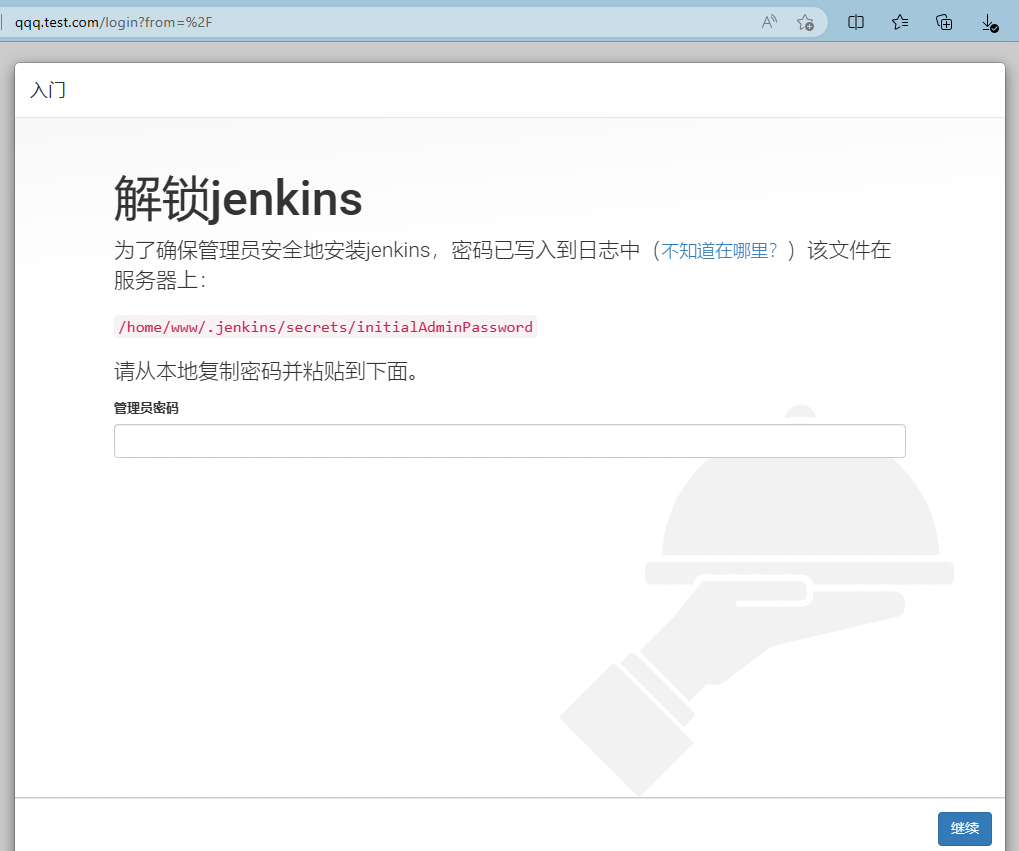The height and width of the screenshot is (851, 1019).
Task: Open the Favorites list icon
Action: point(900,22)
